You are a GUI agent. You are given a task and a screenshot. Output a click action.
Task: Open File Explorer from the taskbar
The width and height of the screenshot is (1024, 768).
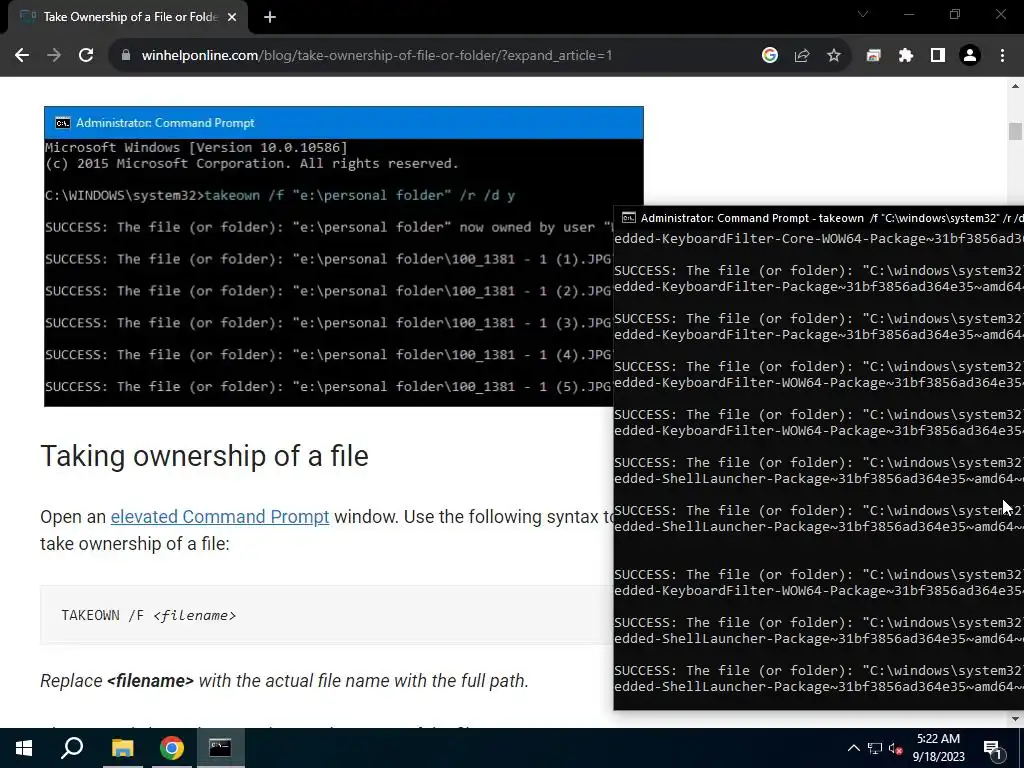[122, 748]
